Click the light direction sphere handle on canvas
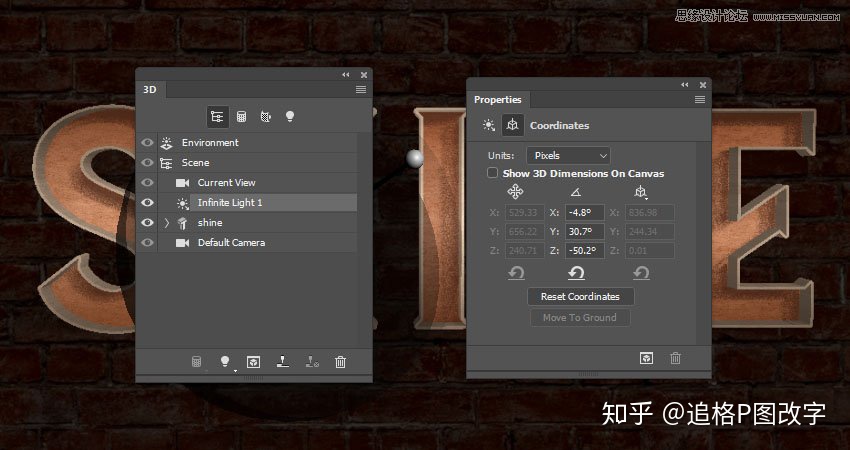Viewport: 850px width, 450px height. click(x=415, y=158)
